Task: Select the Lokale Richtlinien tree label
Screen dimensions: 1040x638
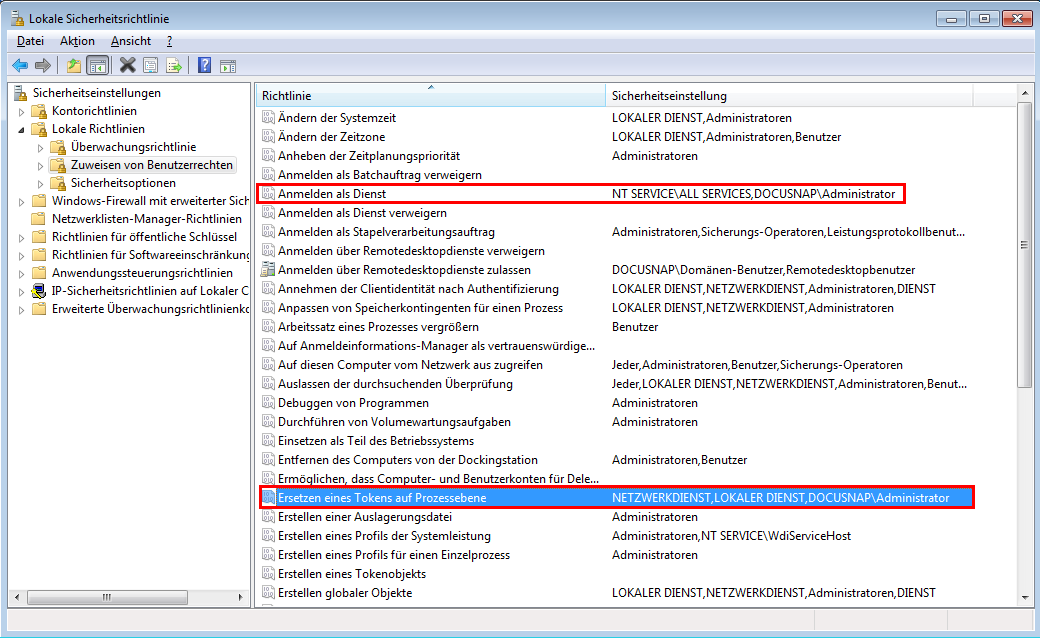Action: point(98,129)
